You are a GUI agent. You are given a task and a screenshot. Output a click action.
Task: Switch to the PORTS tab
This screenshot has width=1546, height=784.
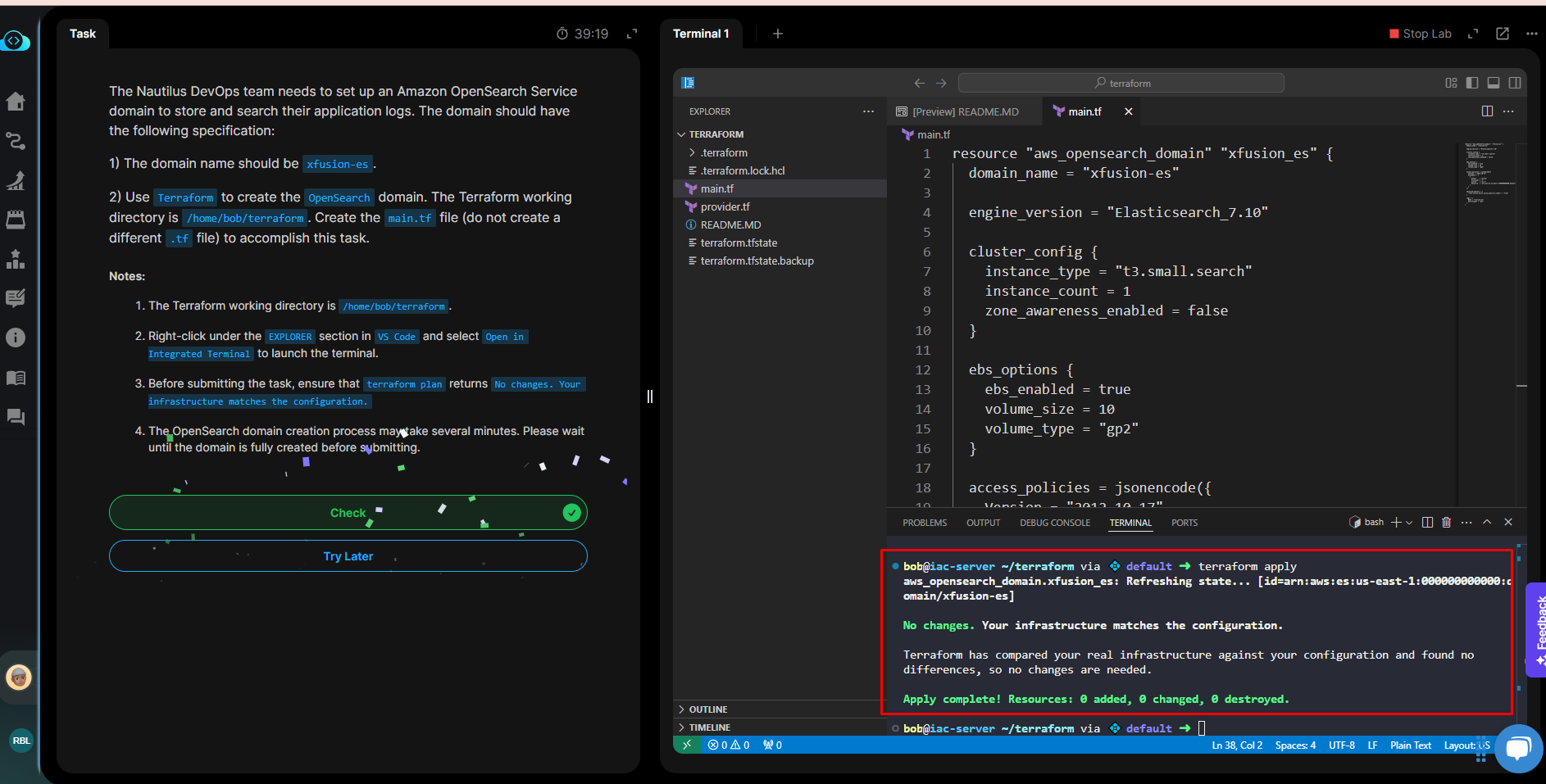[1185, 523]
